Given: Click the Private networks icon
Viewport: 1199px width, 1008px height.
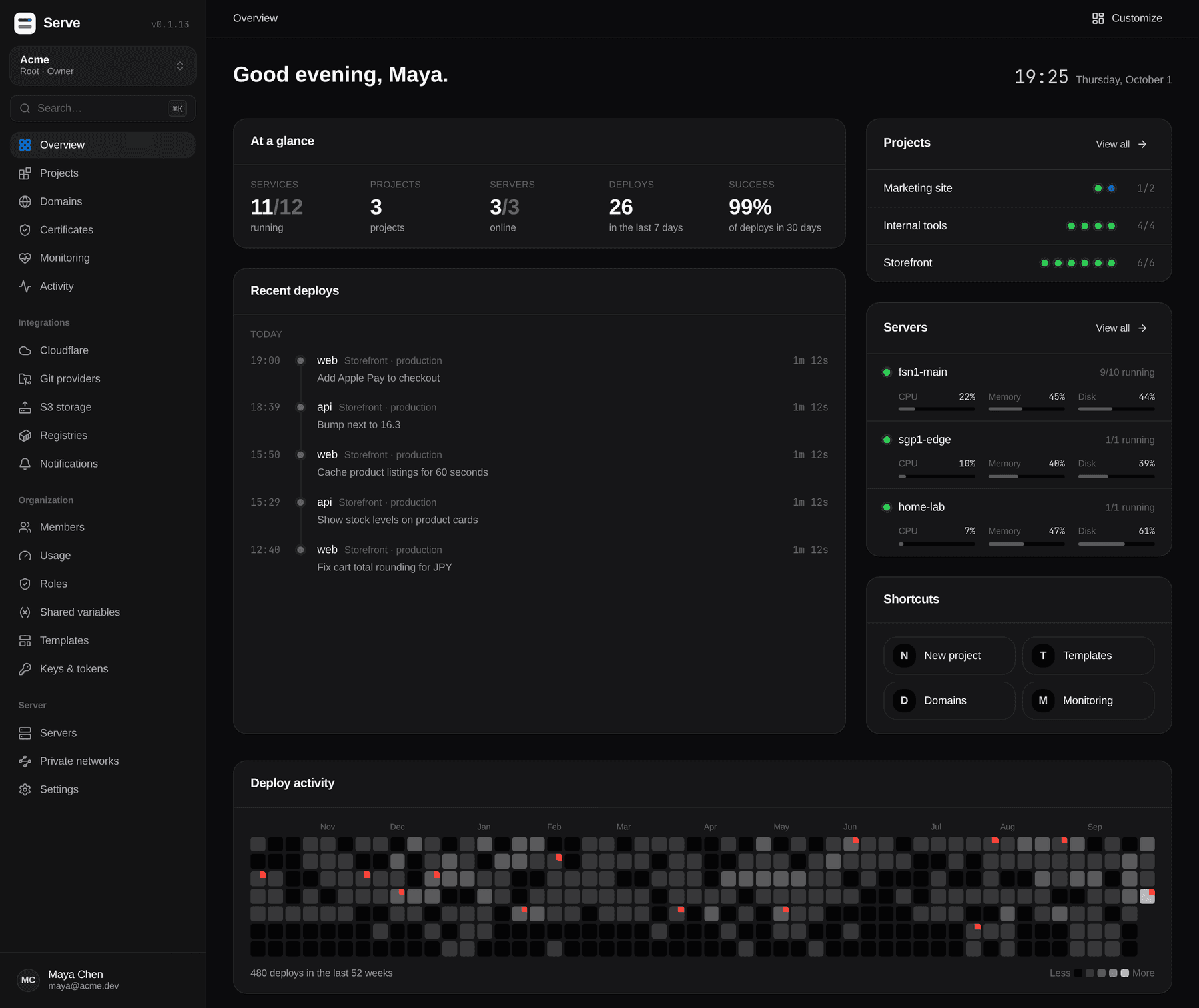Looking at the screenshot, I should pyautogui.click(x=25, y=761).
